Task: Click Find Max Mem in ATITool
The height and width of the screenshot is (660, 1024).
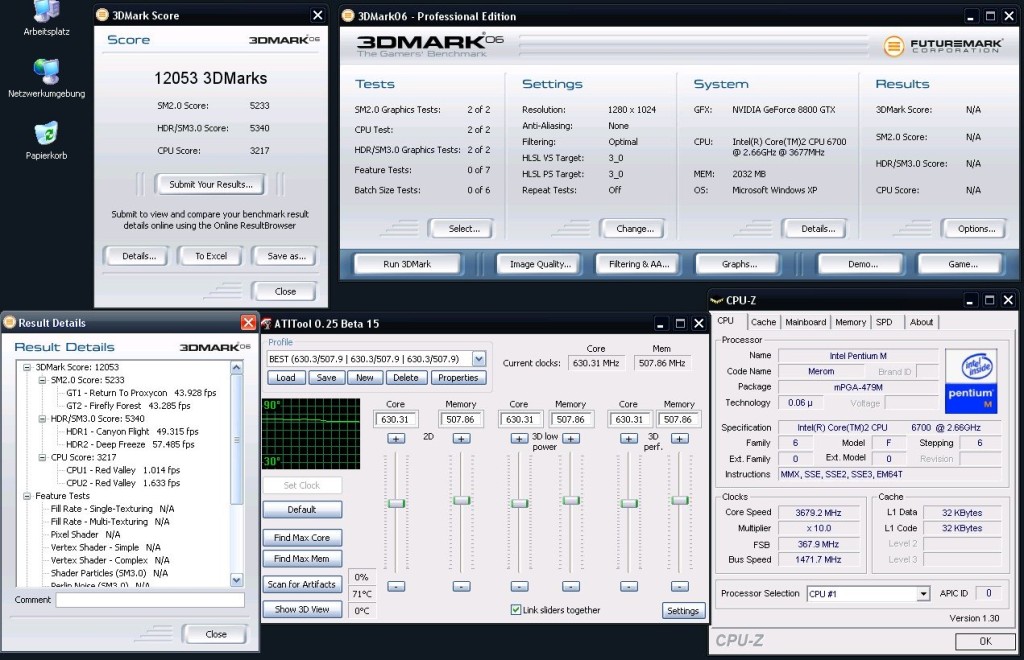Action: tap(302, 558)
